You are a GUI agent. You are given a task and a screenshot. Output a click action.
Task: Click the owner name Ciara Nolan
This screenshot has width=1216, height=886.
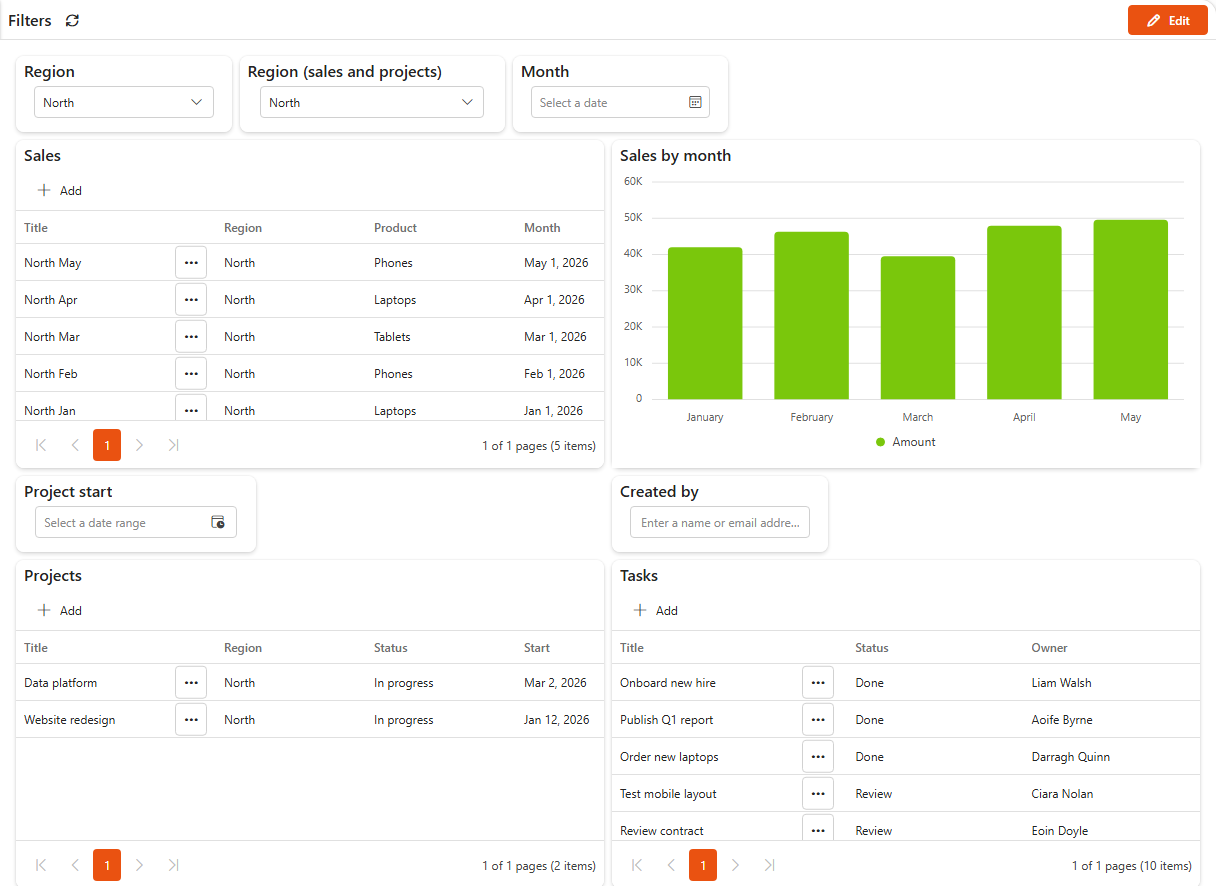[1062, 794]
